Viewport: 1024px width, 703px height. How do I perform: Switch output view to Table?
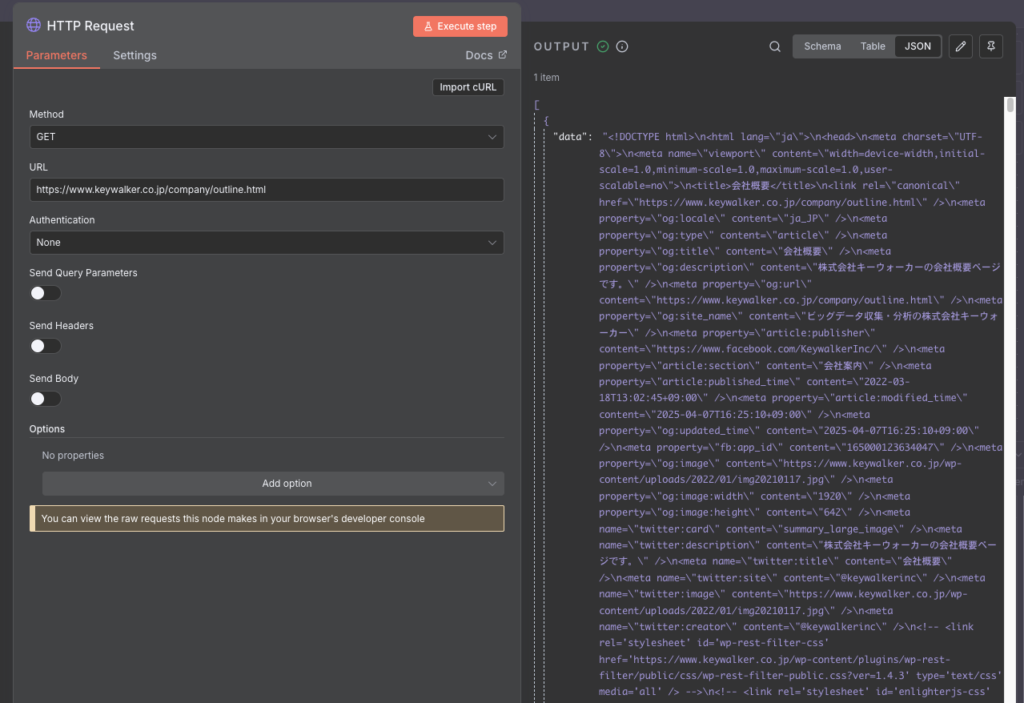tap(872, 45)
